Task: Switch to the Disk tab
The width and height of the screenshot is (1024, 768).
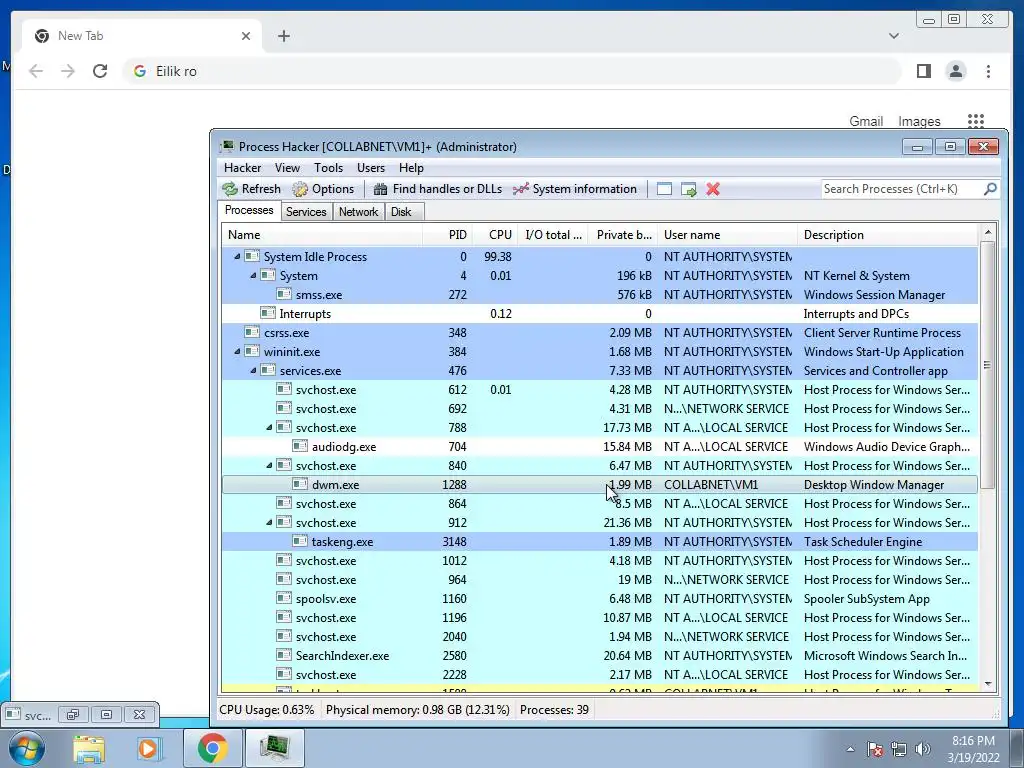Action: 401,212
